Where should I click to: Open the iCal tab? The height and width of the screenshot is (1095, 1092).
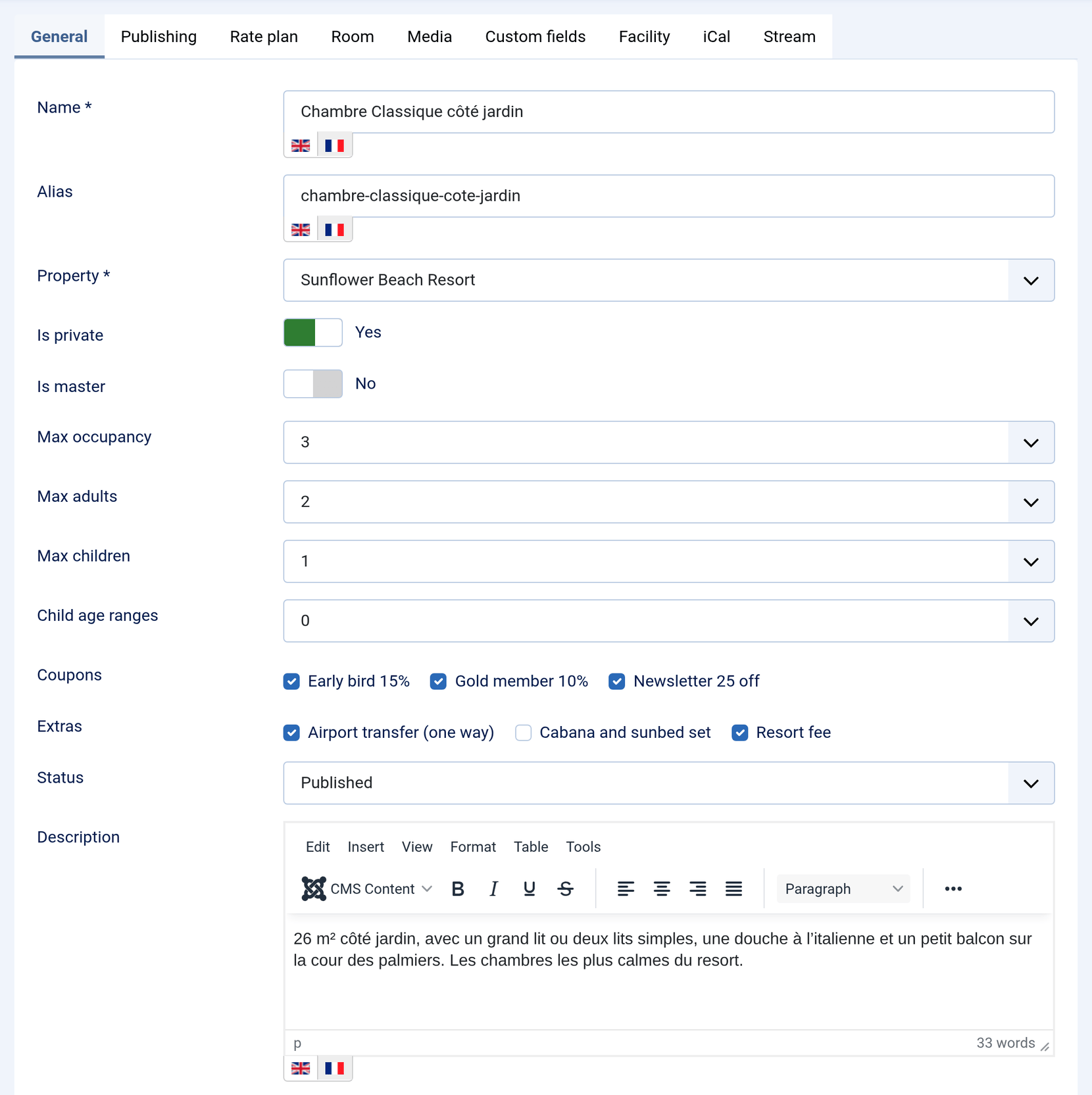click(x=716, y=37)
